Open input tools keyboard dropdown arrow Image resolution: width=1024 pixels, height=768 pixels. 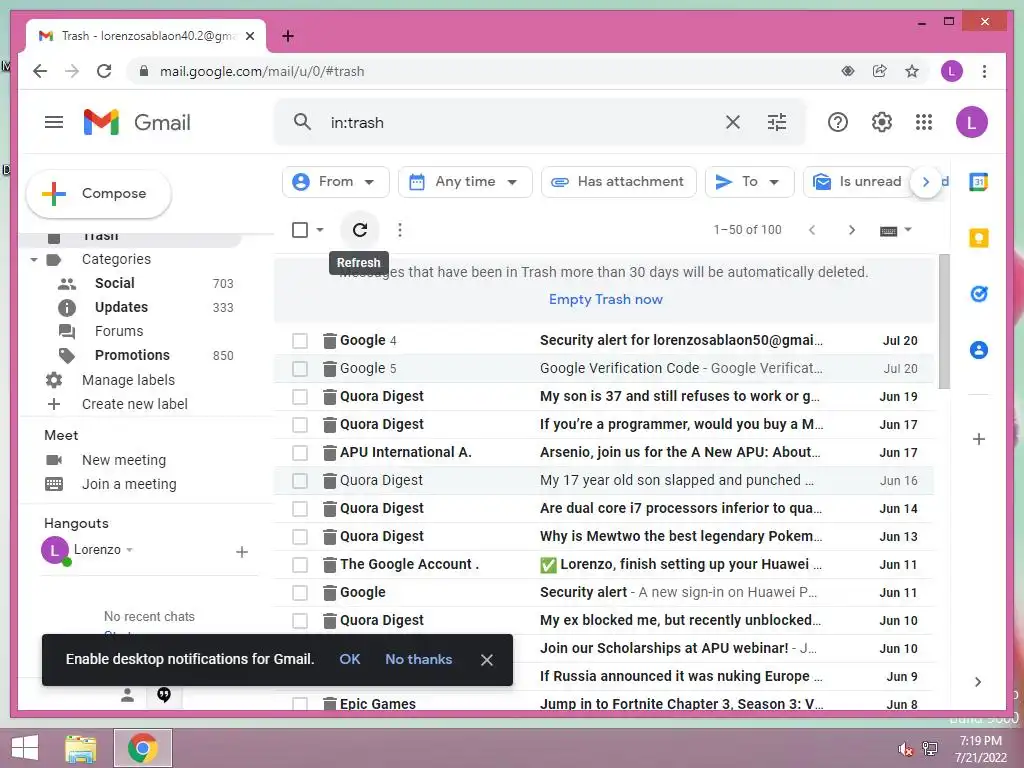point(908,230)
